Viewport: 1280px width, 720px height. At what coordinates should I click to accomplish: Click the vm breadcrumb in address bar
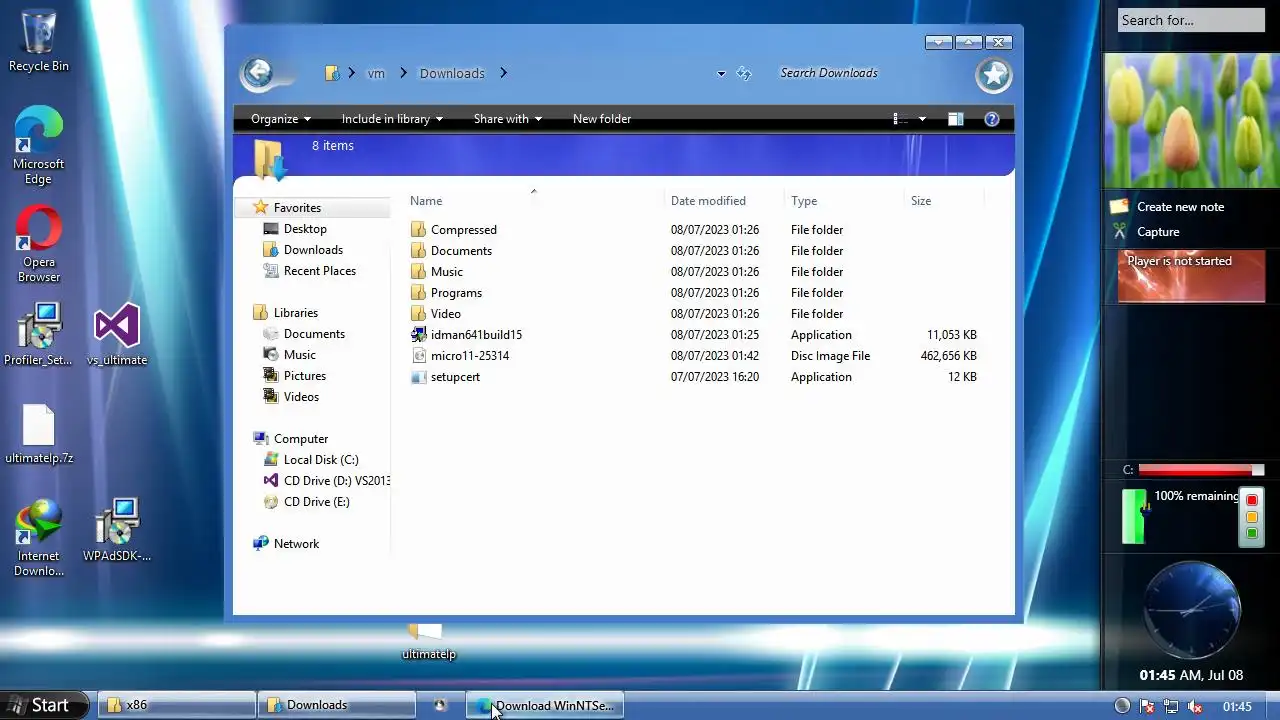[x=376, y=73]
